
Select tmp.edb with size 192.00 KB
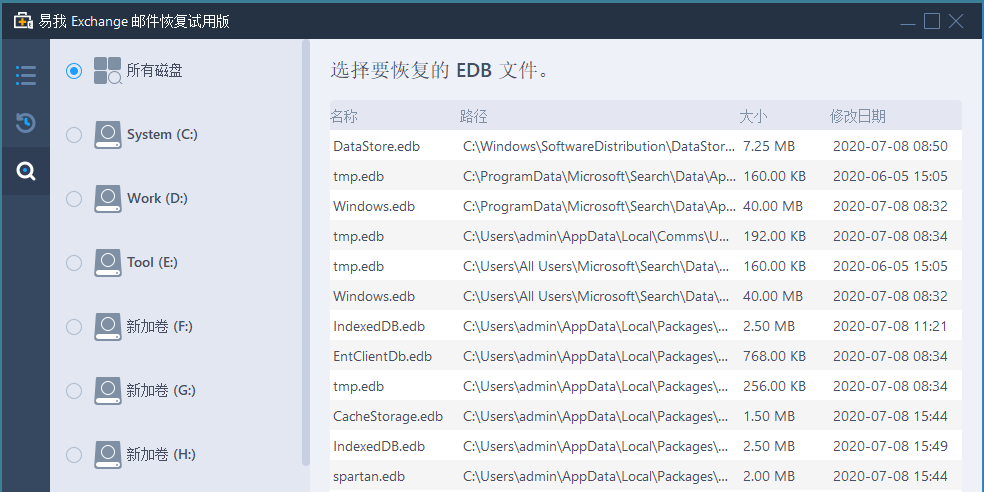coord(646,237)
